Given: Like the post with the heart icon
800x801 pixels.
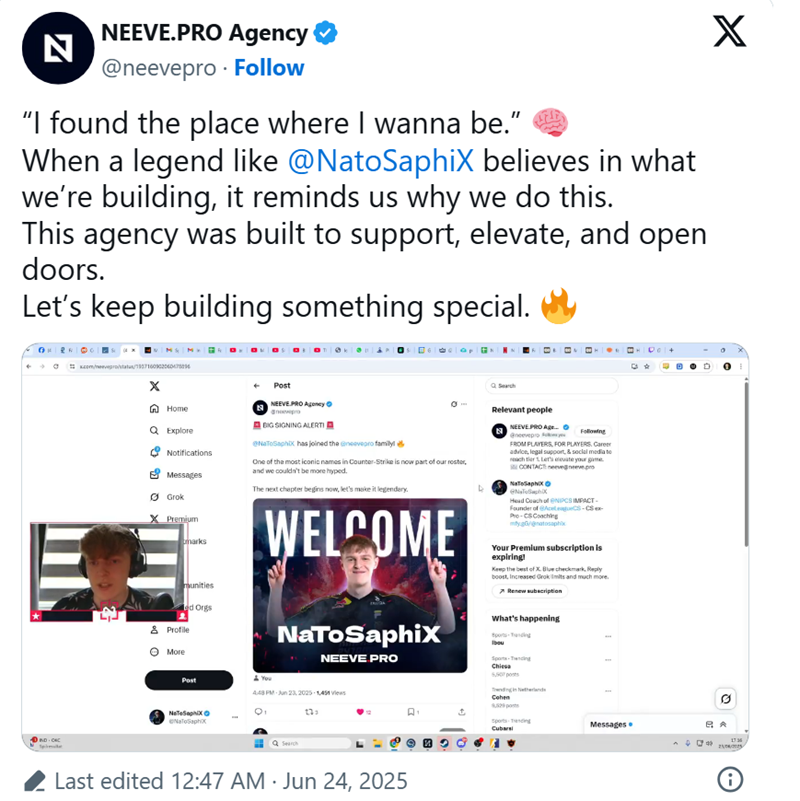Looking at the screenshot, I should pos(360,712).
